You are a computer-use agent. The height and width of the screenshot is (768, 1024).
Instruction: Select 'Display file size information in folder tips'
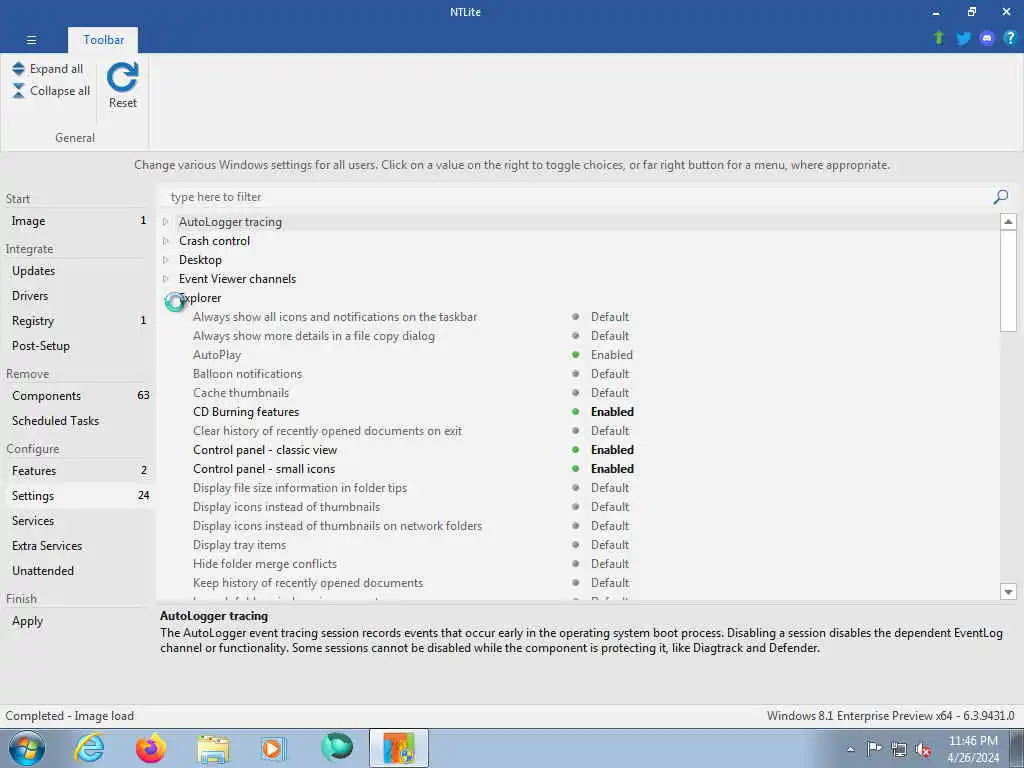click(x=300, y=488)
